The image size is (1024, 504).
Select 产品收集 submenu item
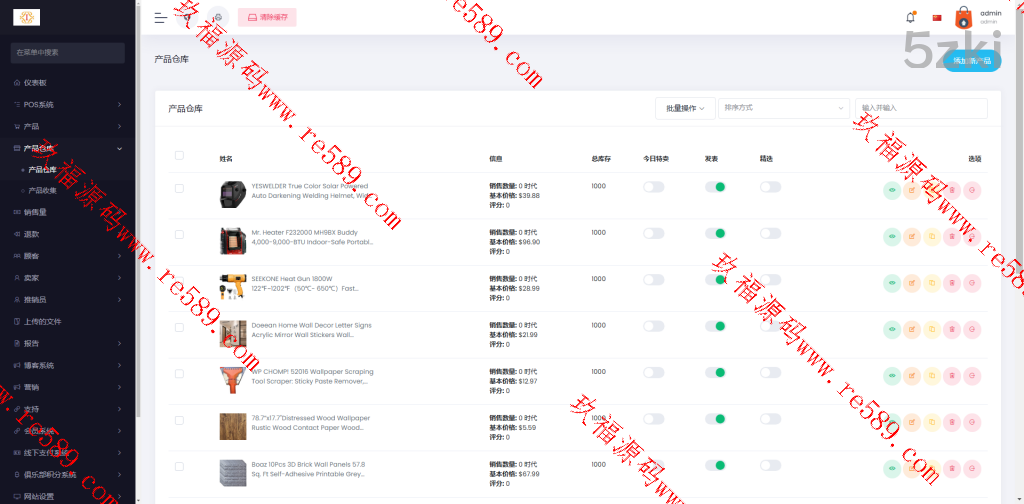(x=42, y=190)
